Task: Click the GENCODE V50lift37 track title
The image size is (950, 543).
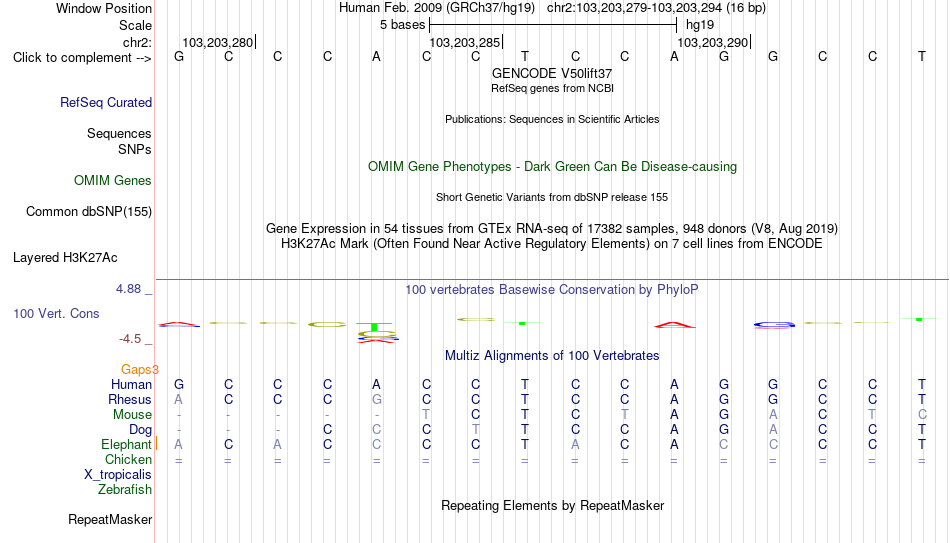Action: pos(552,73)
